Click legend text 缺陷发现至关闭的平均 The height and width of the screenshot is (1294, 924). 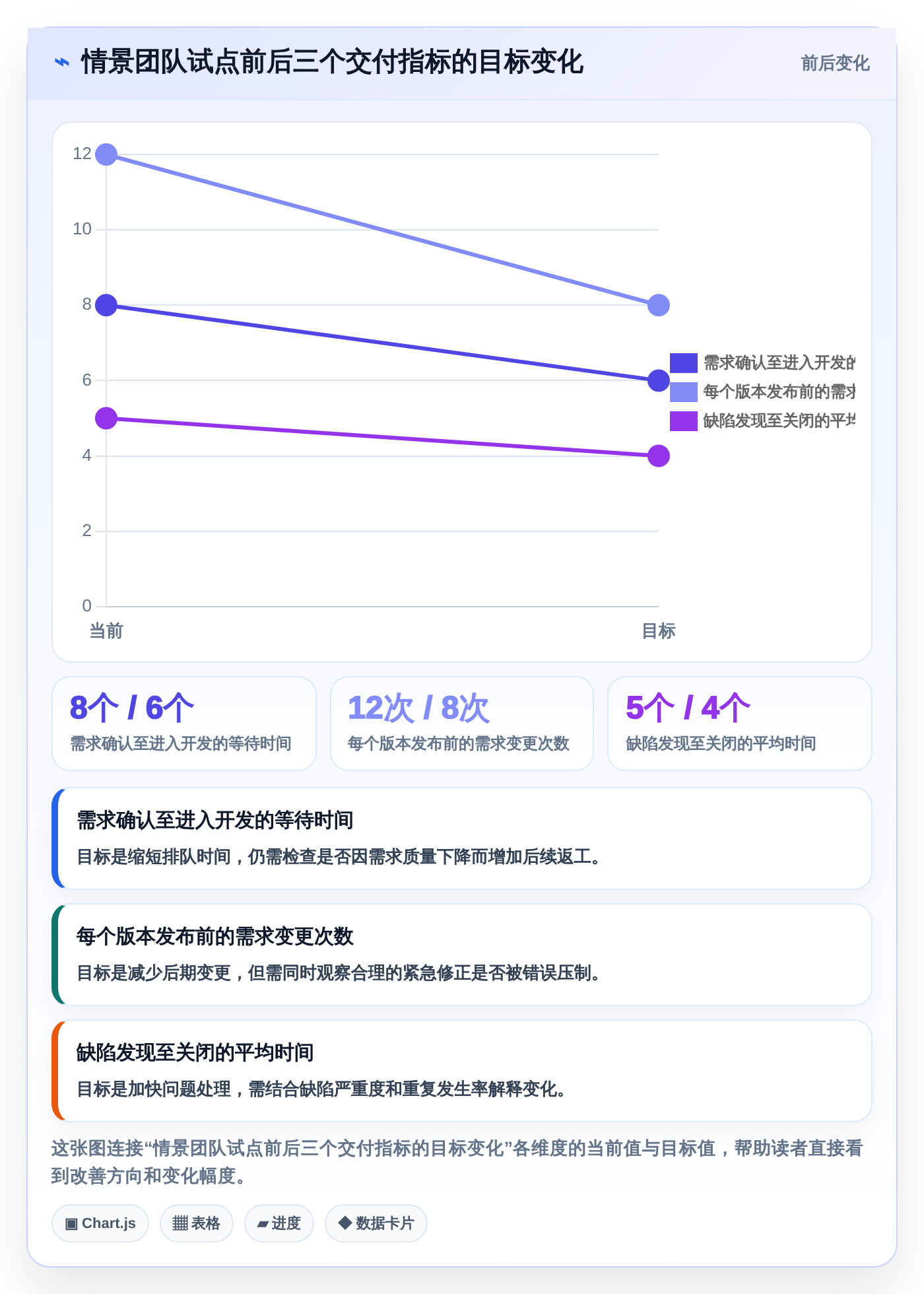[x=779, y=421]
